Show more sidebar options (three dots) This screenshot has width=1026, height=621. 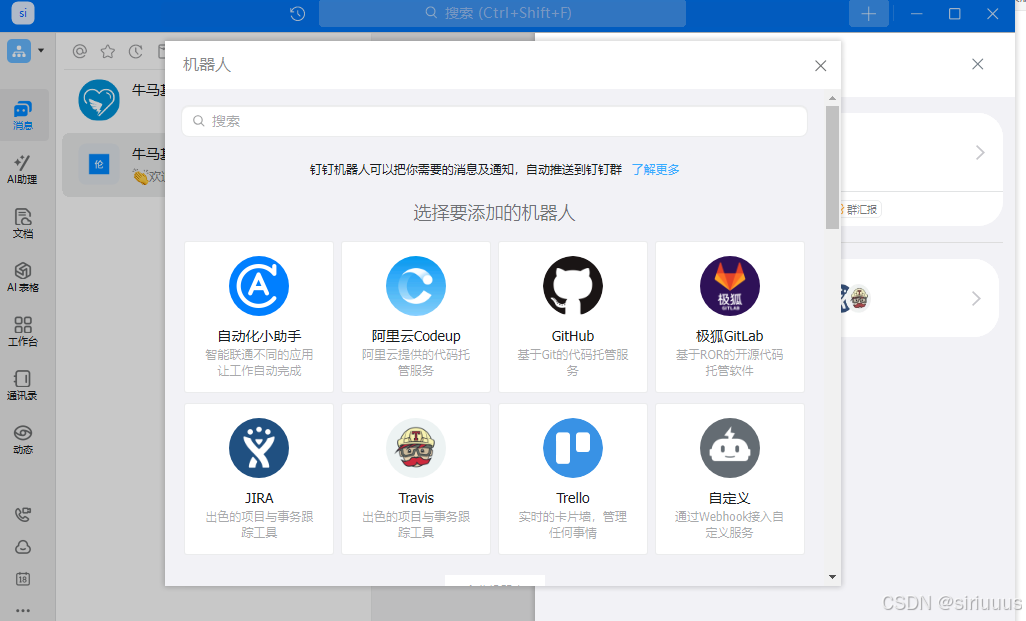coord(23,610)
